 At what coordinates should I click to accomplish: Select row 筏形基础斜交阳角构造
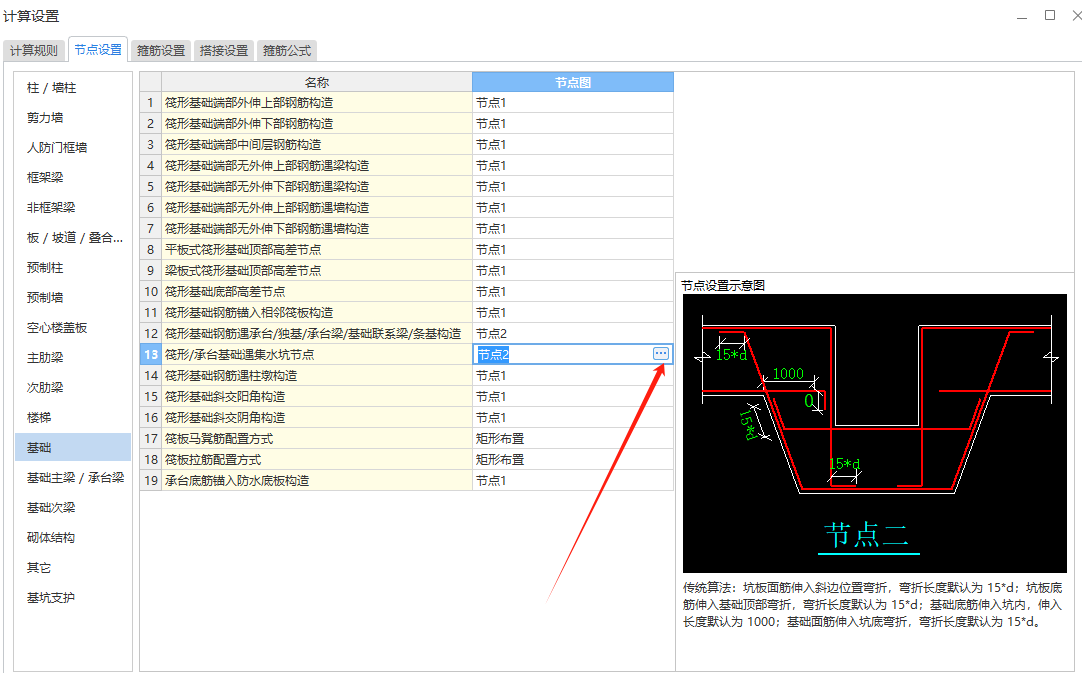pyautogui.click(x=317, y=397)
